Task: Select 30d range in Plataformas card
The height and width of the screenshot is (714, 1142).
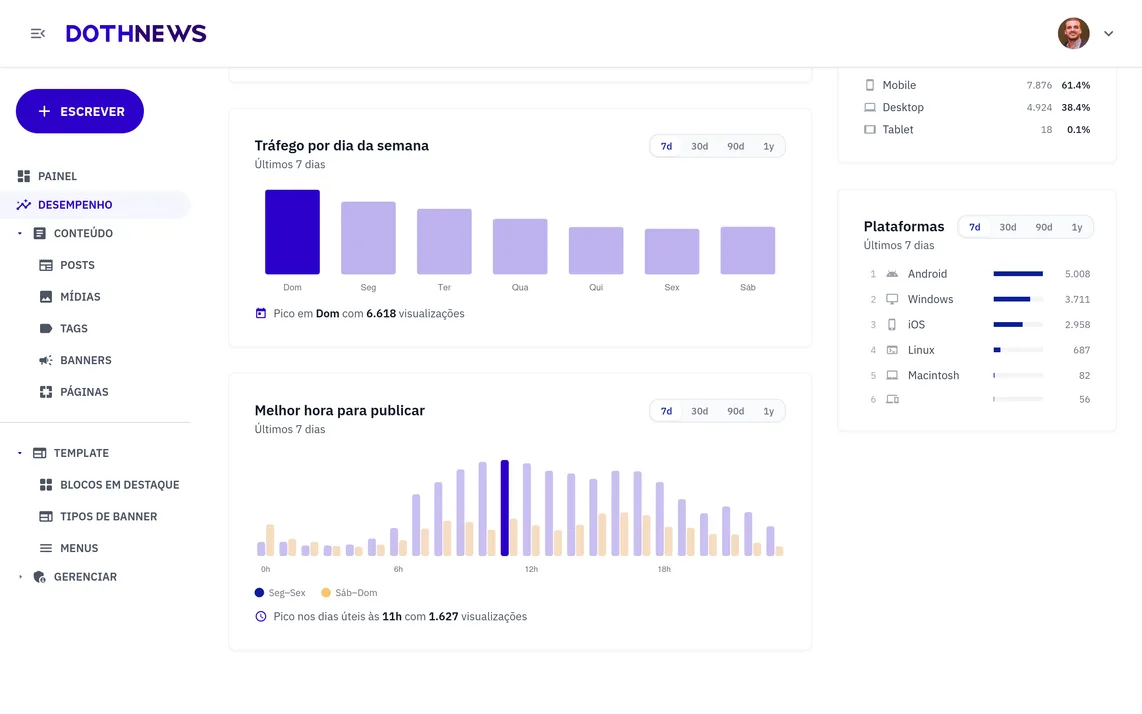Action: point(1008,227)
